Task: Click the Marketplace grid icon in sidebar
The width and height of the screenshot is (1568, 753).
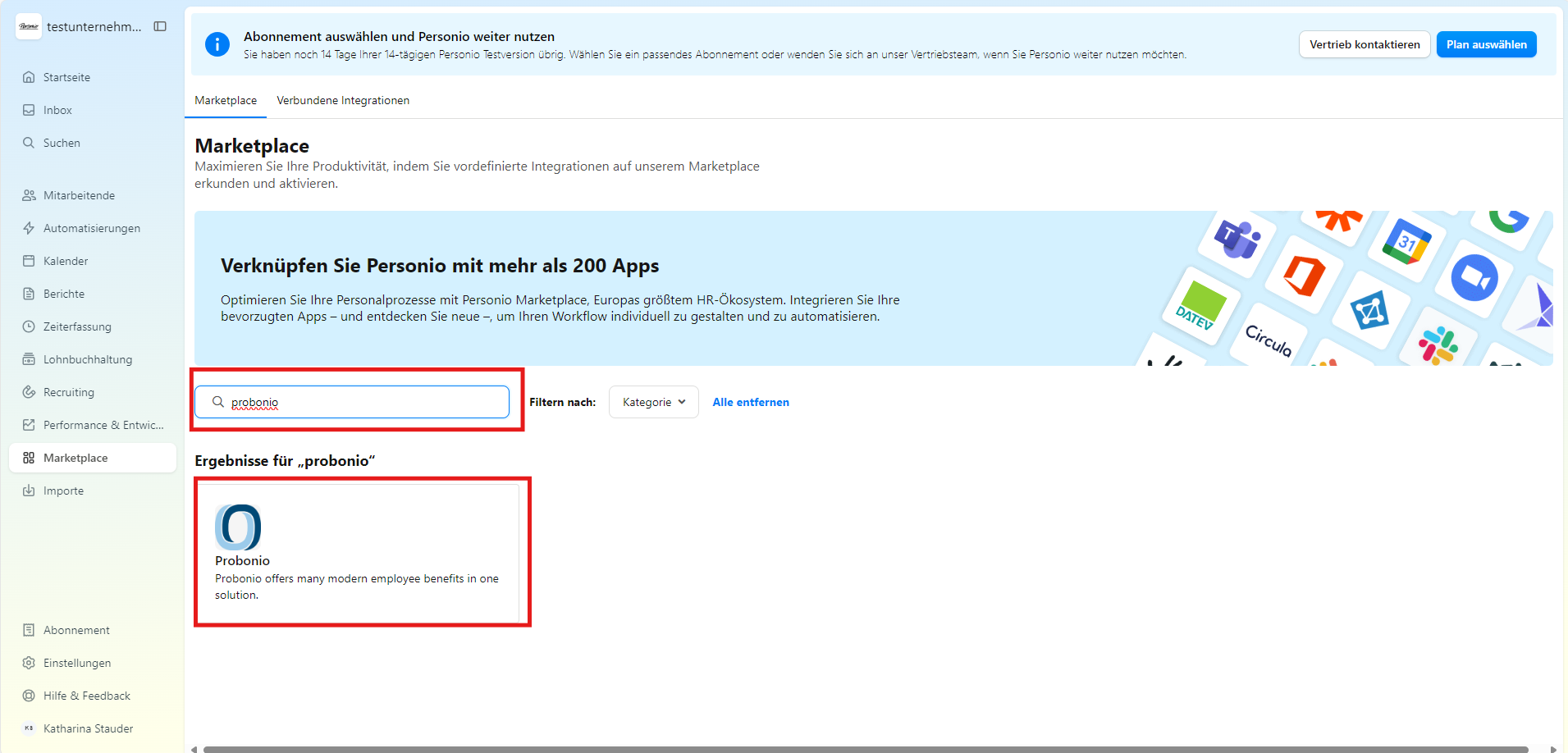Action: coord(29,458)
